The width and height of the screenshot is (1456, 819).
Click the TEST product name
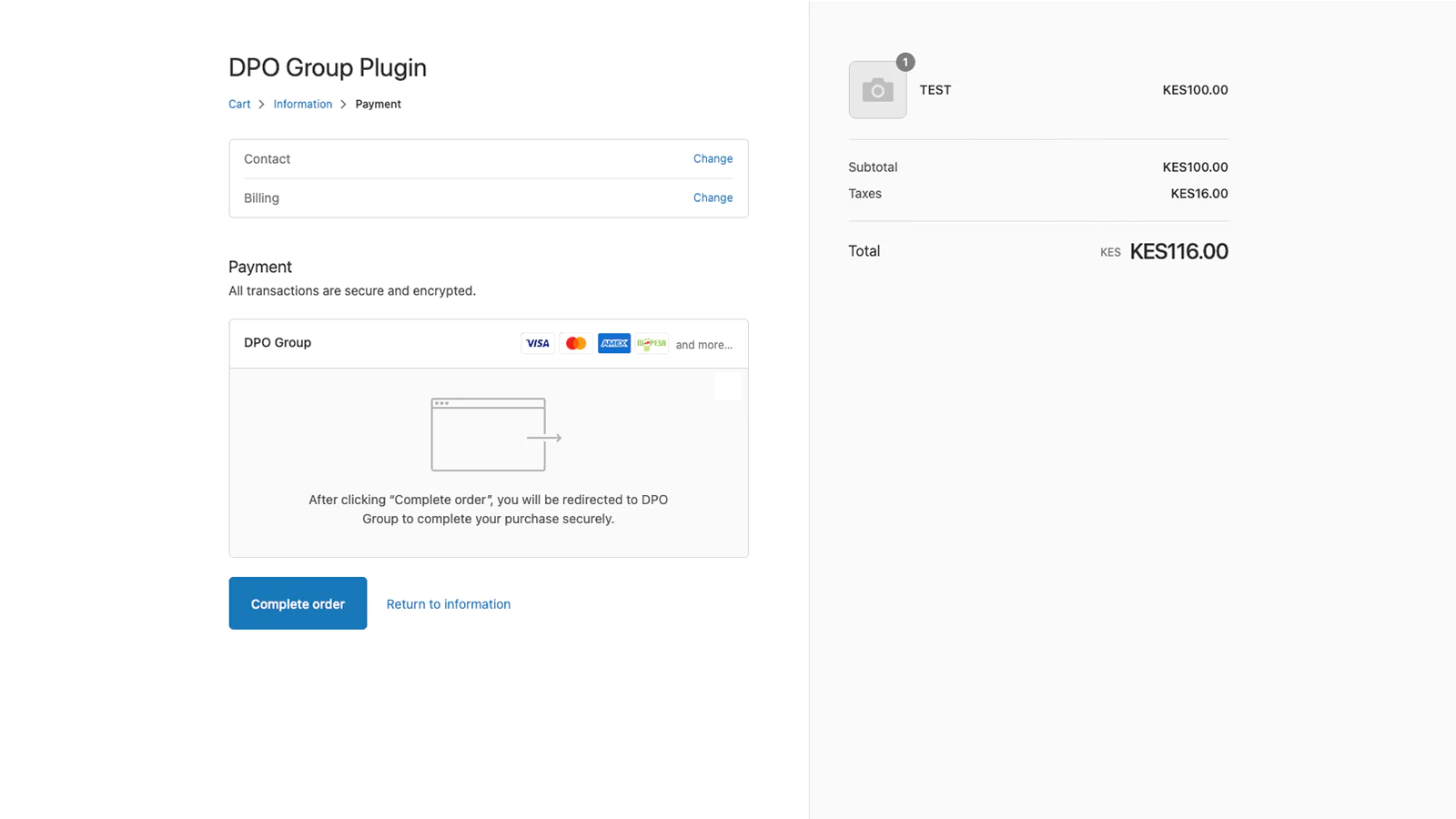935,90
